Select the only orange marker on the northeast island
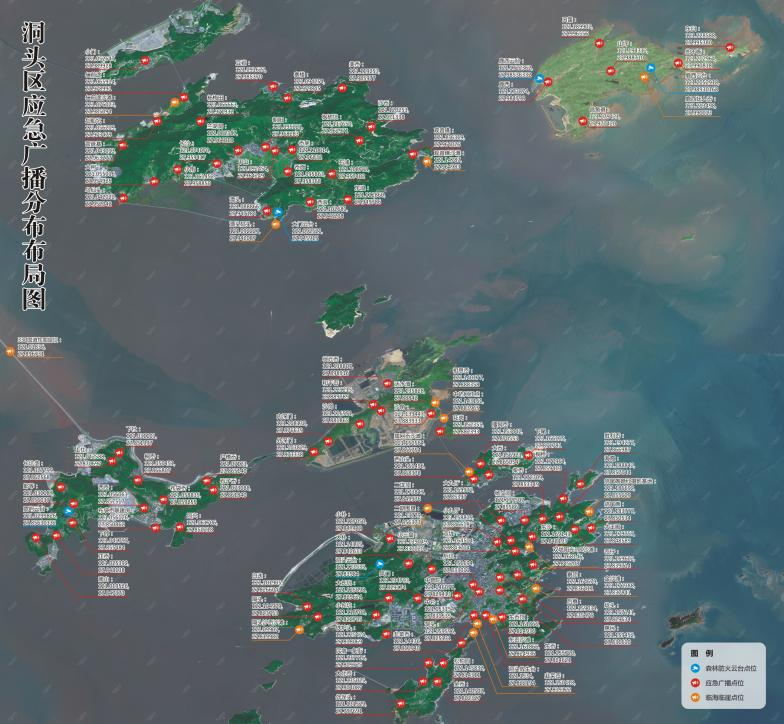Screen dimensions: 784x724 click(x=644, y=77)
